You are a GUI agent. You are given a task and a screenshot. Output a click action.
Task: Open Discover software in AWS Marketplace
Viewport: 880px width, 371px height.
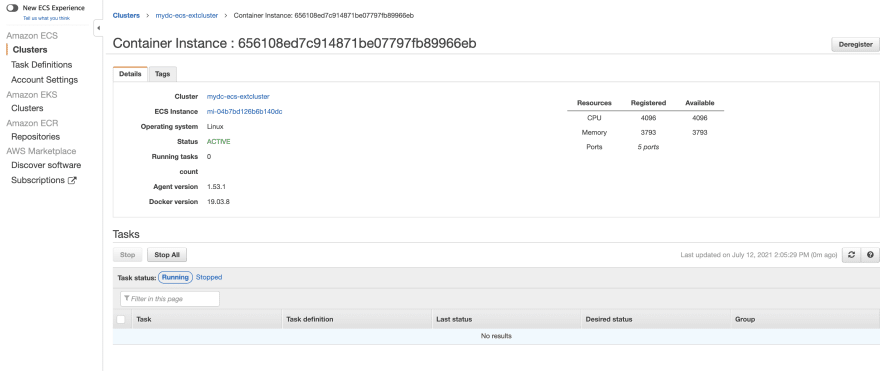(x=46, y=165)
